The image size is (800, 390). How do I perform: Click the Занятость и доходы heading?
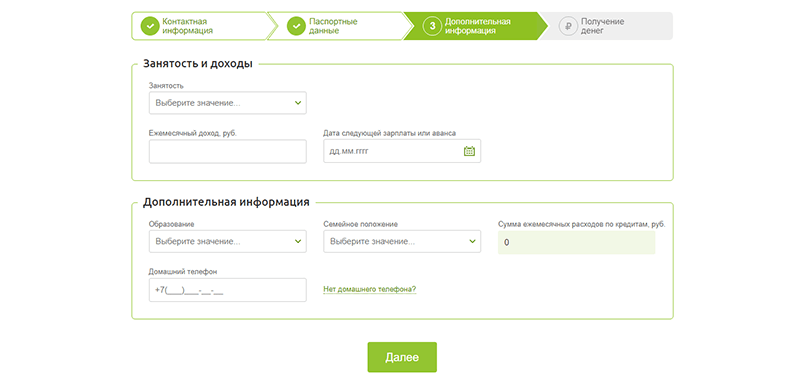pos(198,64)
